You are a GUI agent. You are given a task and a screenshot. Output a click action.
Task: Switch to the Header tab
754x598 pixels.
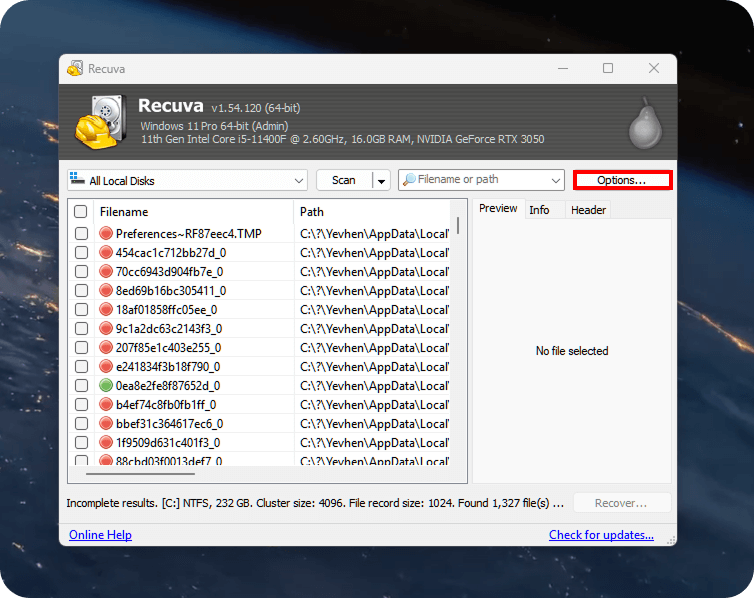[x=588, y=210]
